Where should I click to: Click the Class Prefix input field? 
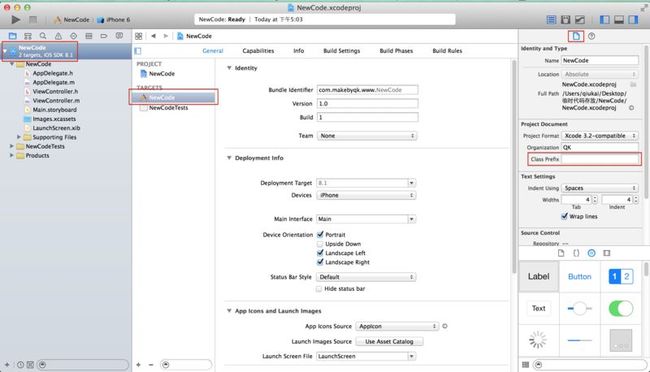(600, 159)
